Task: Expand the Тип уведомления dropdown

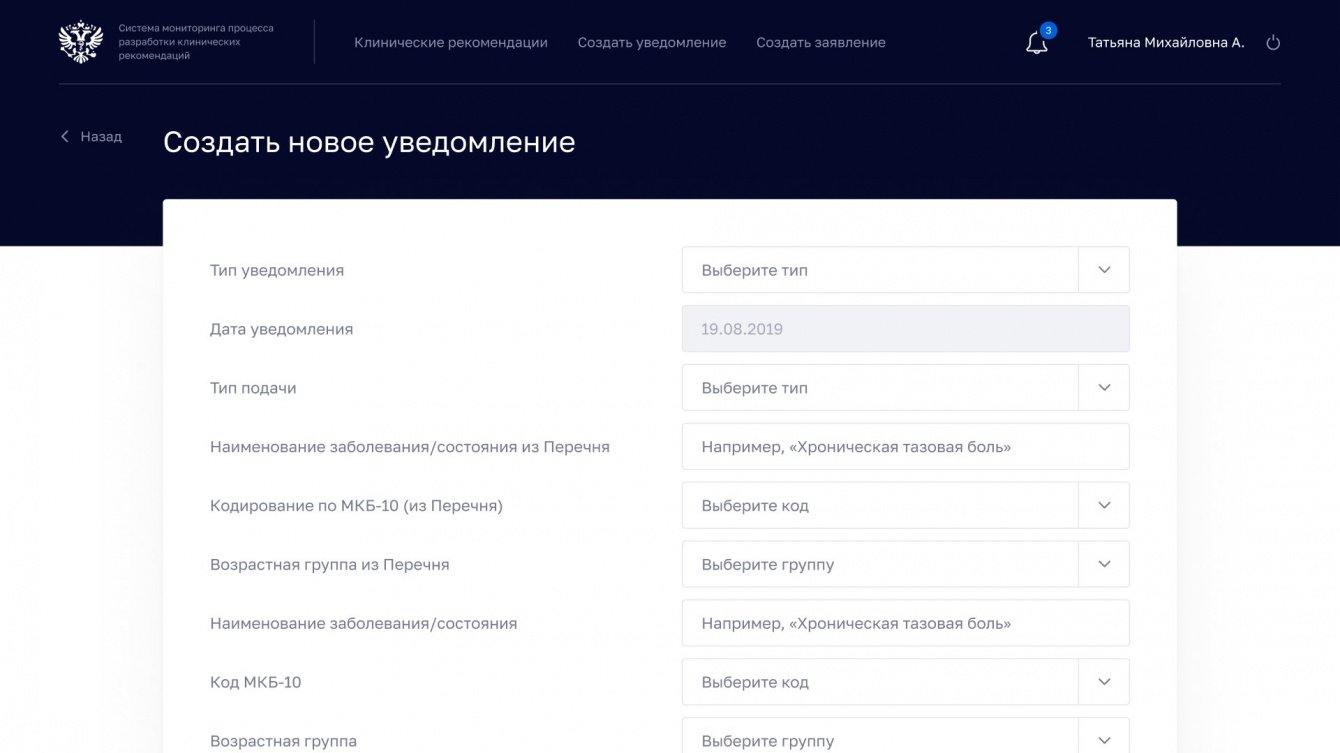Action: pos(906,270)
